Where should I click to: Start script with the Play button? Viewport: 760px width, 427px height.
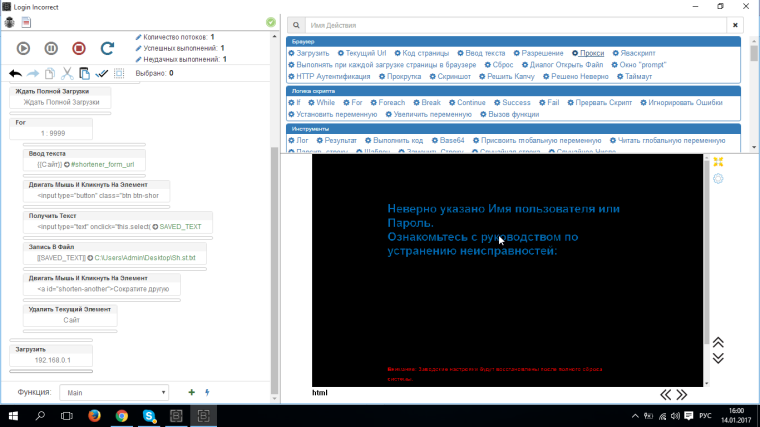pyautogui.click(x=23, y=48)
